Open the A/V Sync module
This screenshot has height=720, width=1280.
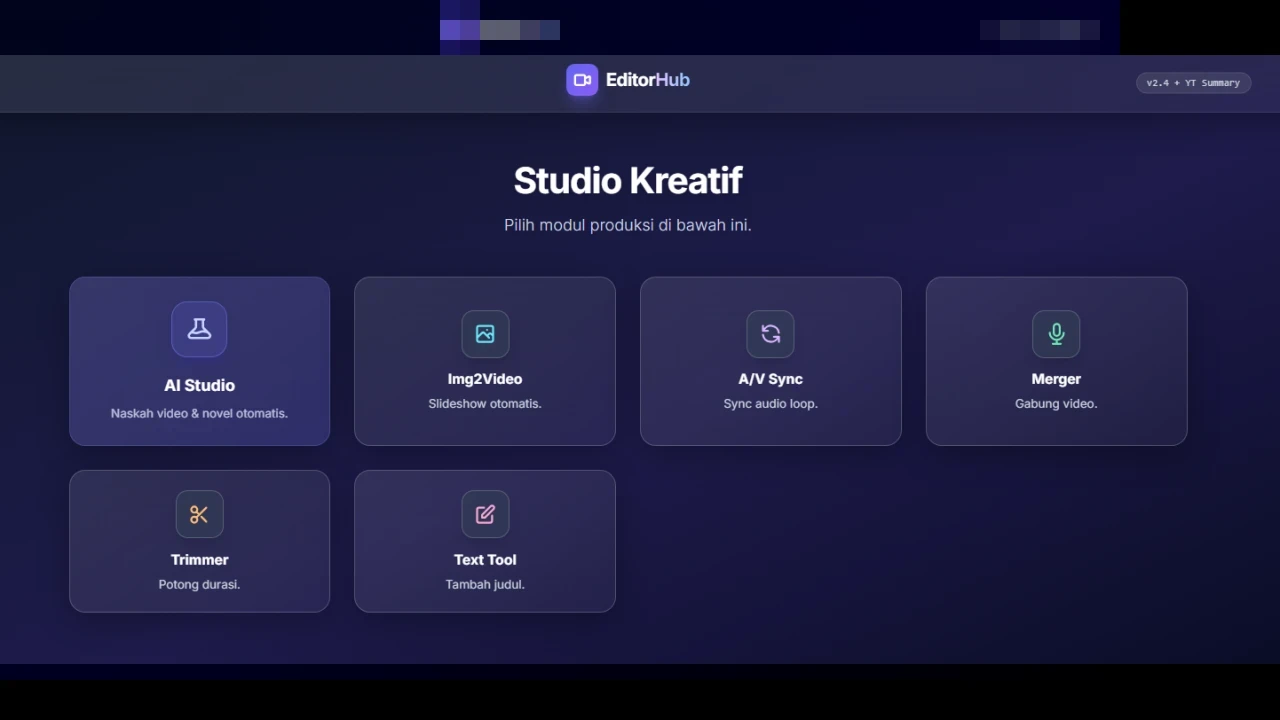coord(770,361)
